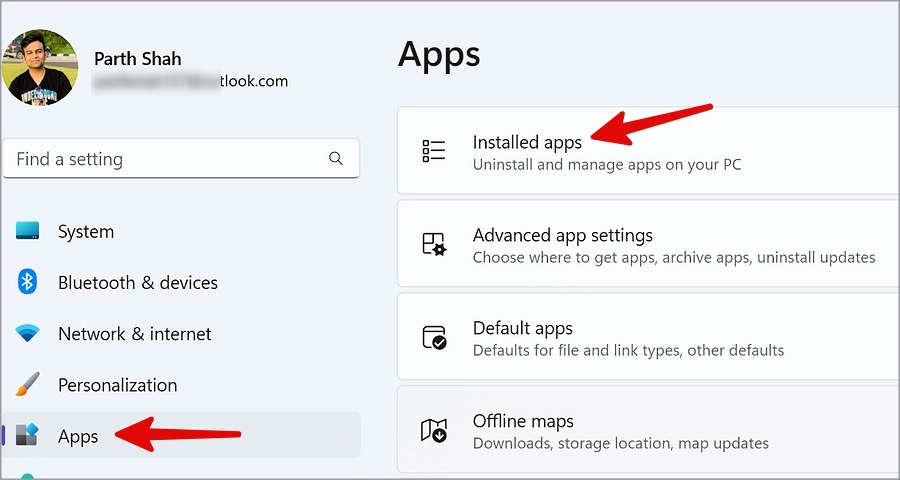Click the outlook.com account email
Image resolution: width=900 pixels, height=480 pixels.
[190, 82]
